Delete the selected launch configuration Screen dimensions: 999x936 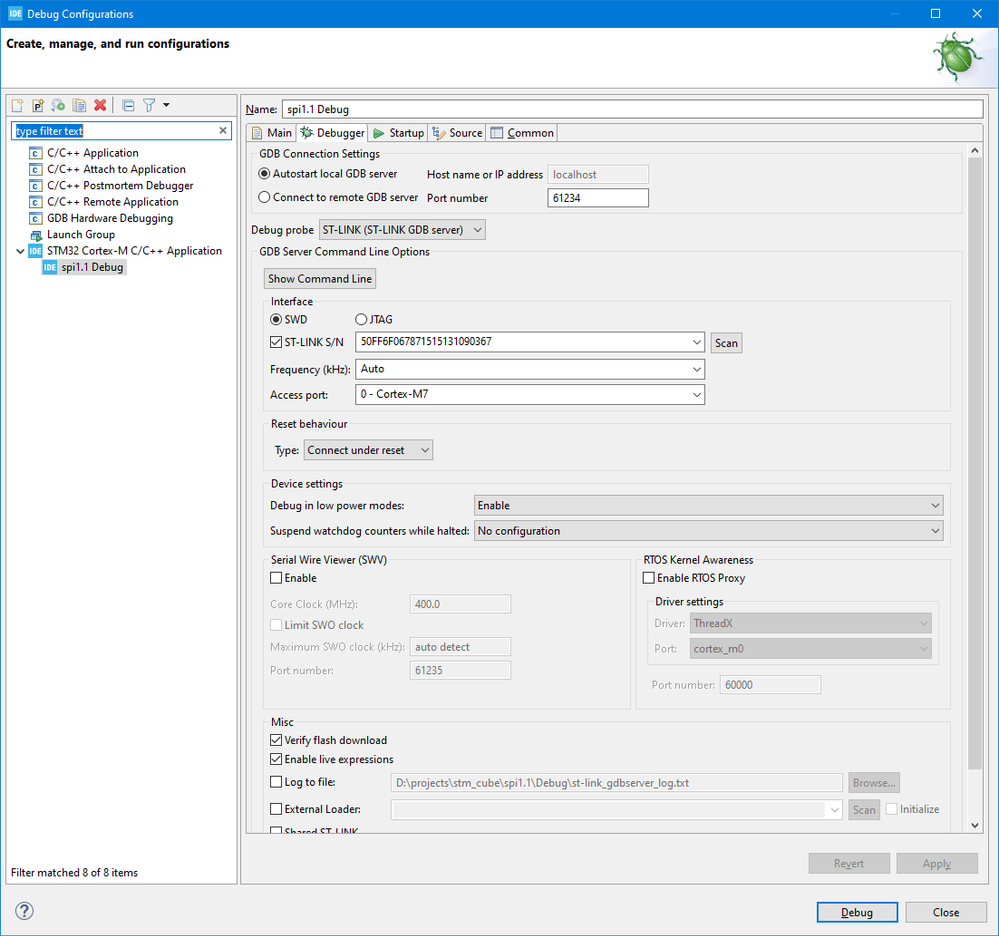click(100, 105)
